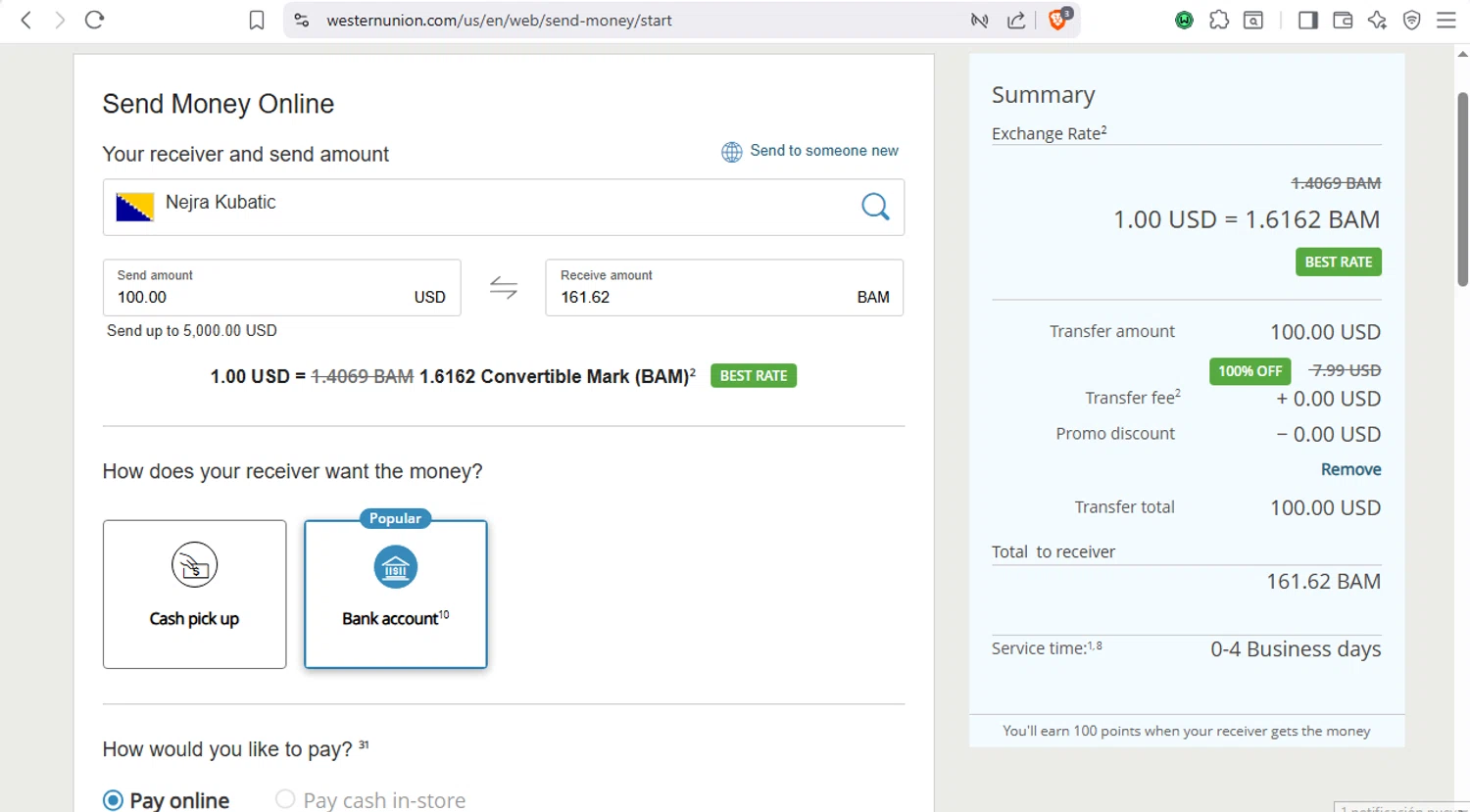
Task: Go forward to the next page
Action: point(60,20)
